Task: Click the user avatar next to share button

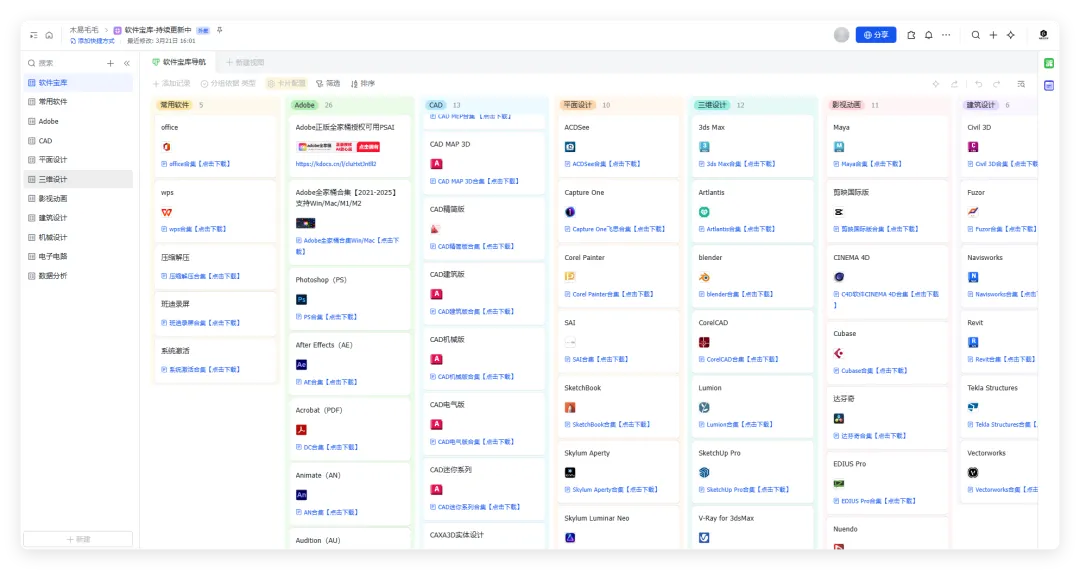Action: (x=841, y=35)
